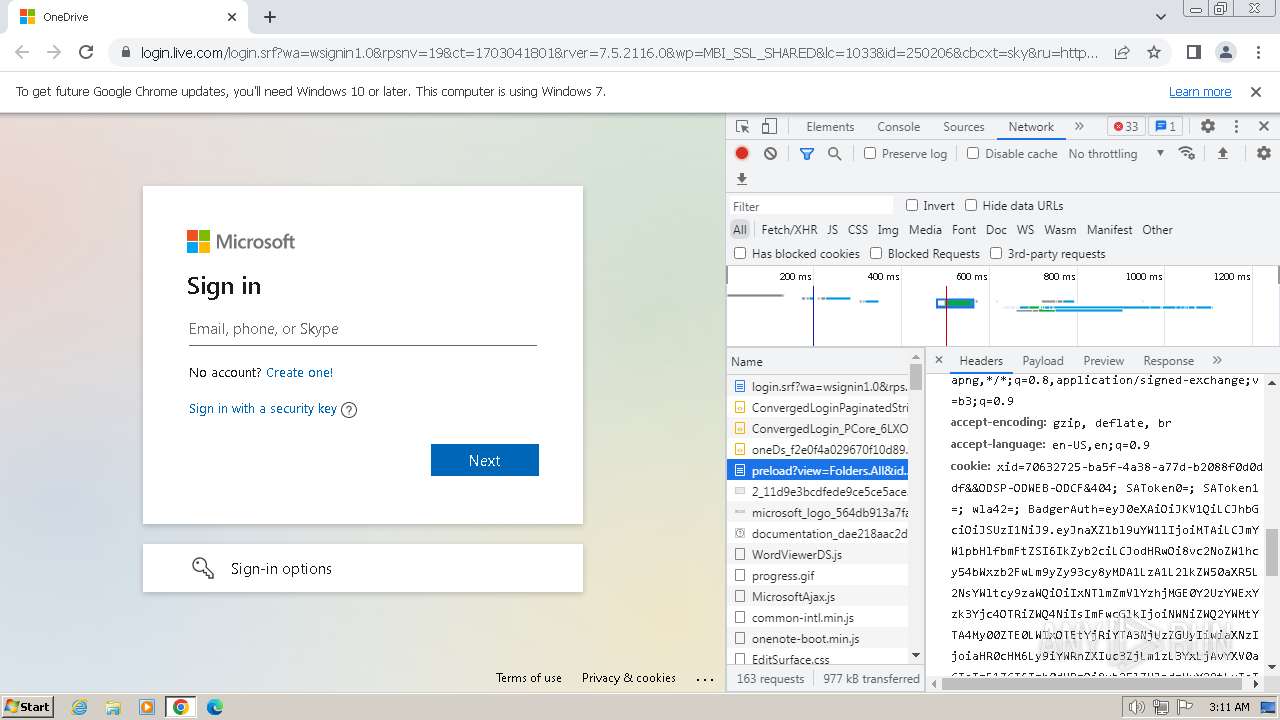Click Email, phone, or Skype field

[x=363, y=329]
